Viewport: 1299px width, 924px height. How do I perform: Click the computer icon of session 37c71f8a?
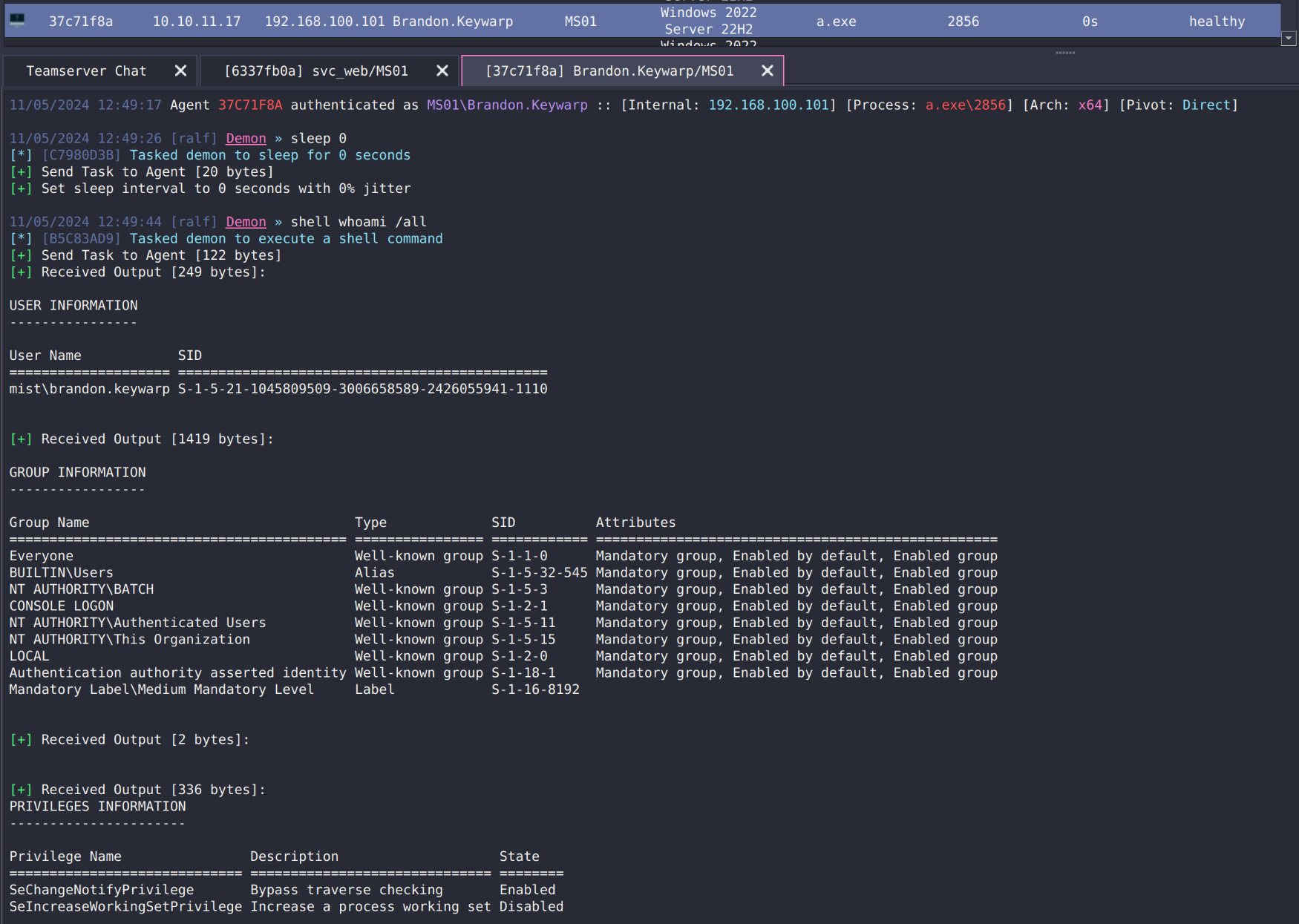[x=17, y=20]
